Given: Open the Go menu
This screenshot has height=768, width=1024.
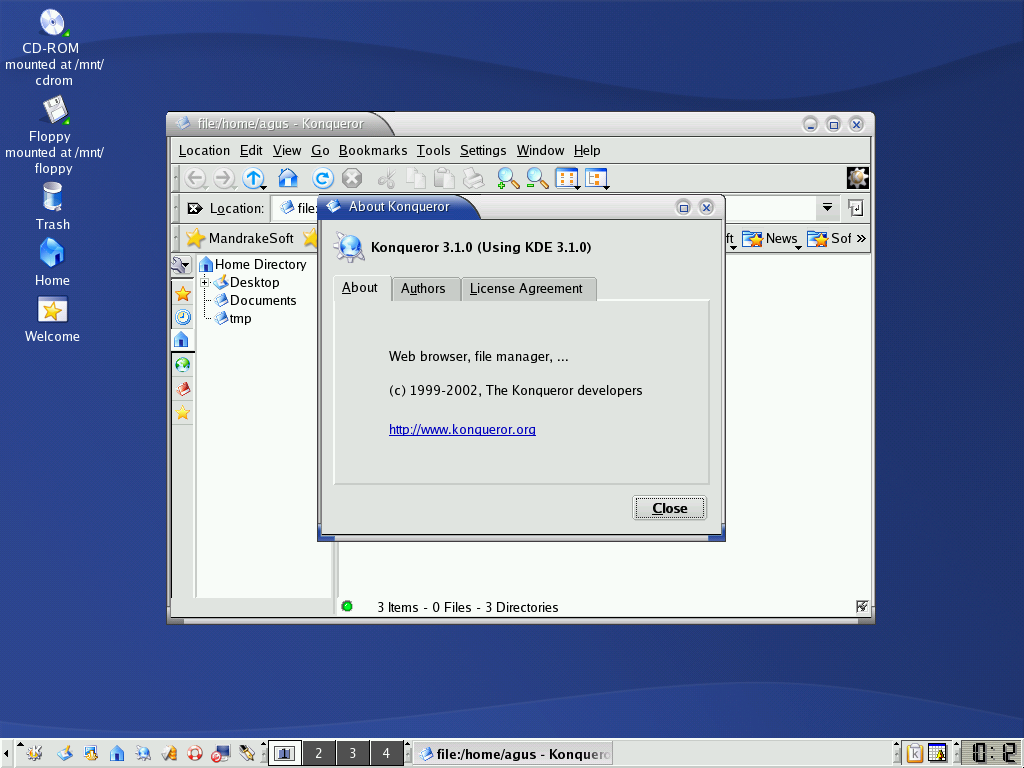Looking at the screenshot, I should (320, 151).
